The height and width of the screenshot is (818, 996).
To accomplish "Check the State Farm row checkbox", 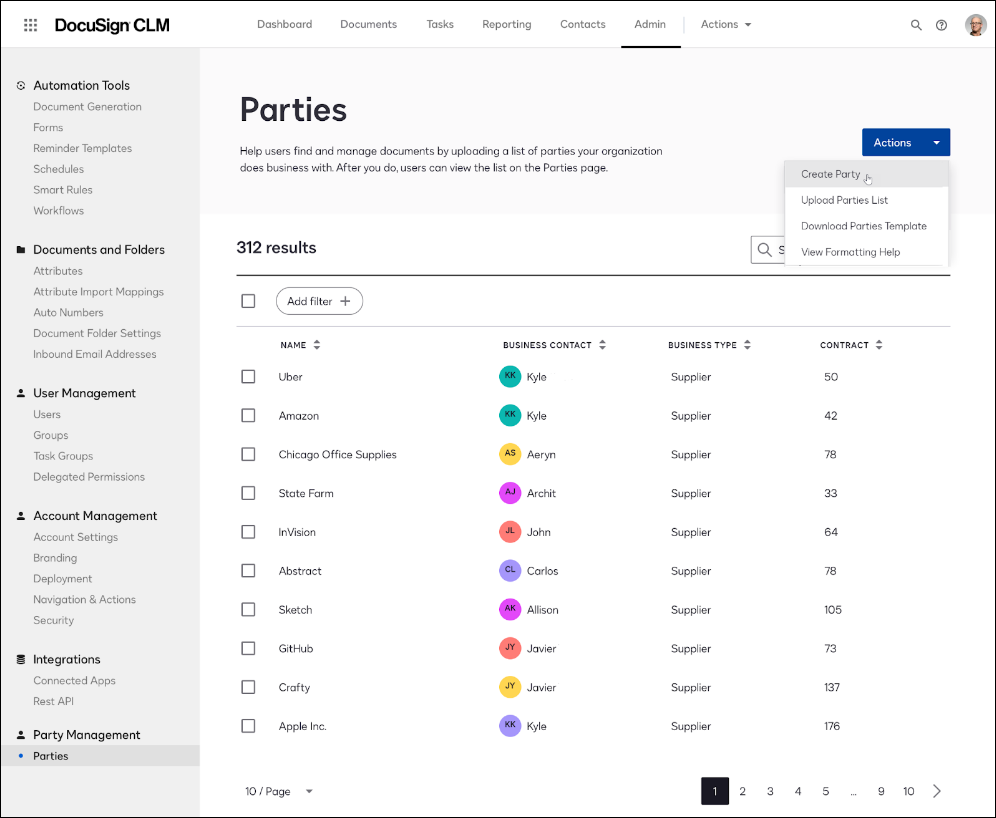I will tap(248, 493).
